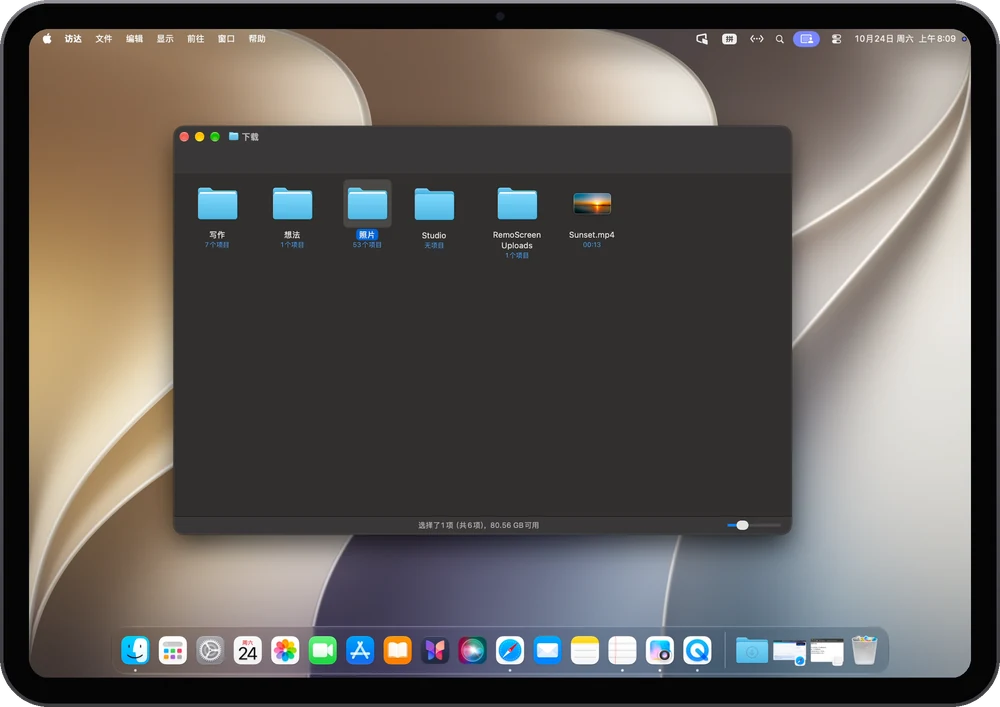Adjust the icon size slider in status bar
Image resolution: width=1000 pixels, height=707 pixels.
742,525
